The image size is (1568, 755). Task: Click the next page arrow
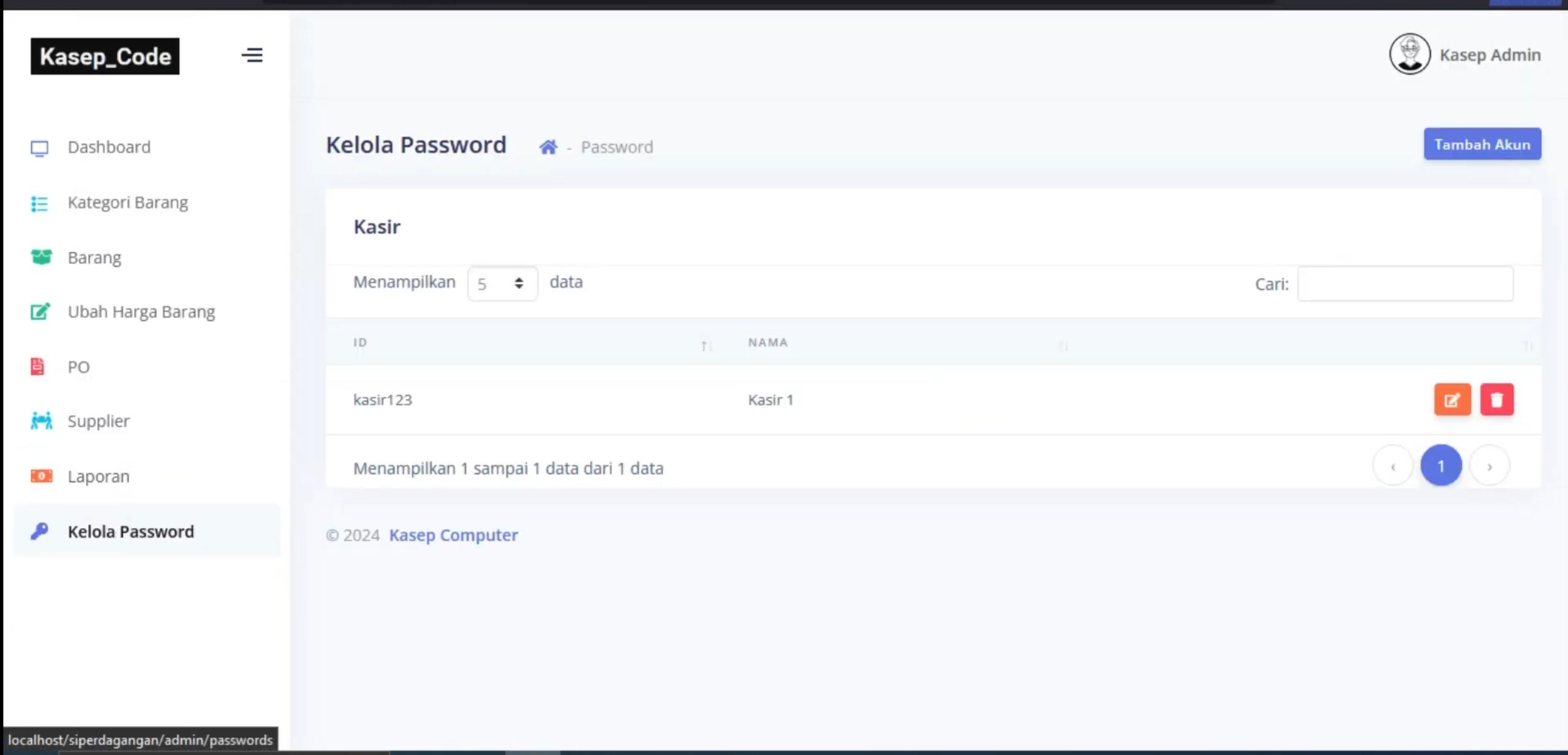click(1489, 466)
